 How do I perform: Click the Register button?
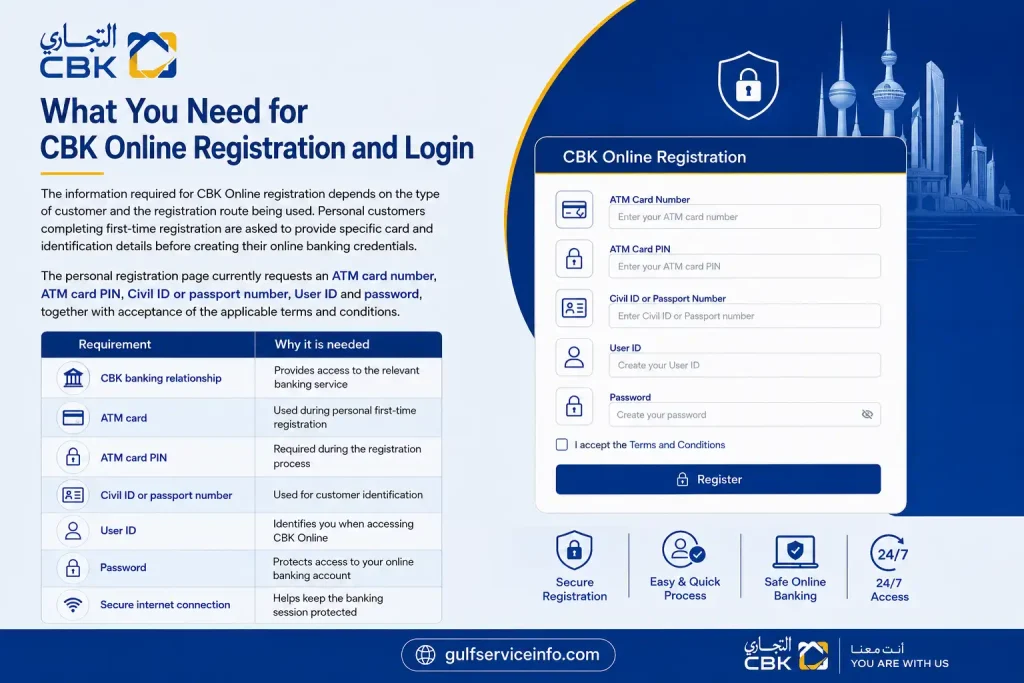[718, 479]
